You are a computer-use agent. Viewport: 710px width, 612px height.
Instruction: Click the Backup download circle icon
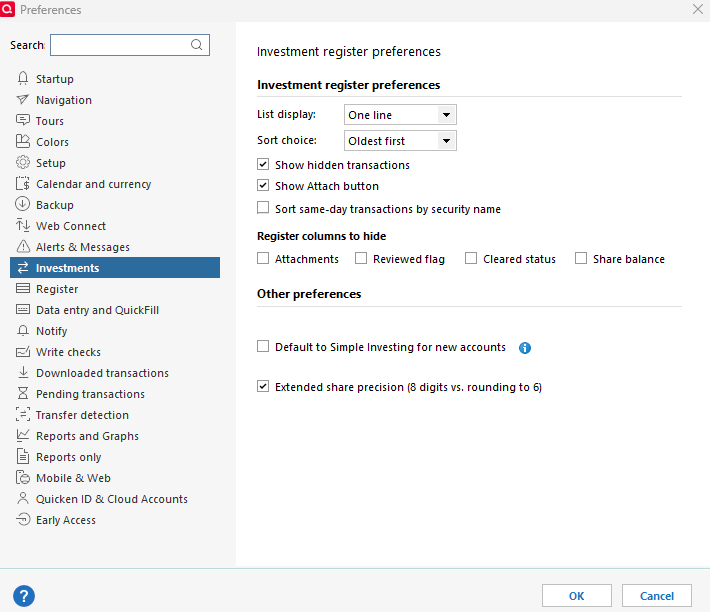(23, 204)
